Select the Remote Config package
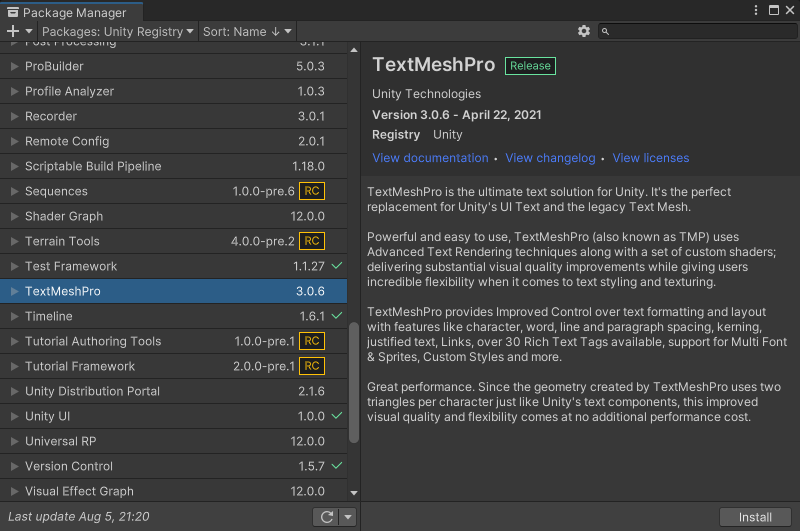The width and height of the screenshot is (800, 531). (173, 141)
